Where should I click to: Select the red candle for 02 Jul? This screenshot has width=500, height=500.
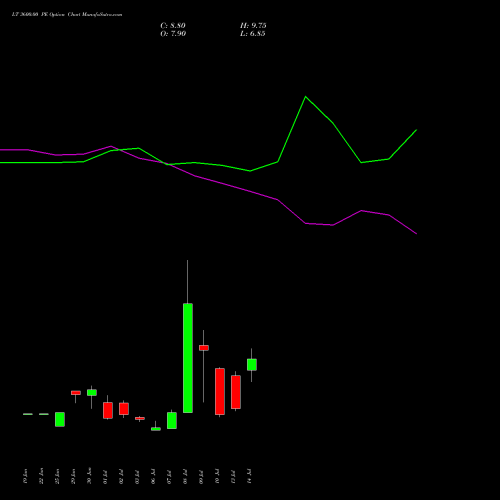click(x=124, y=409)
